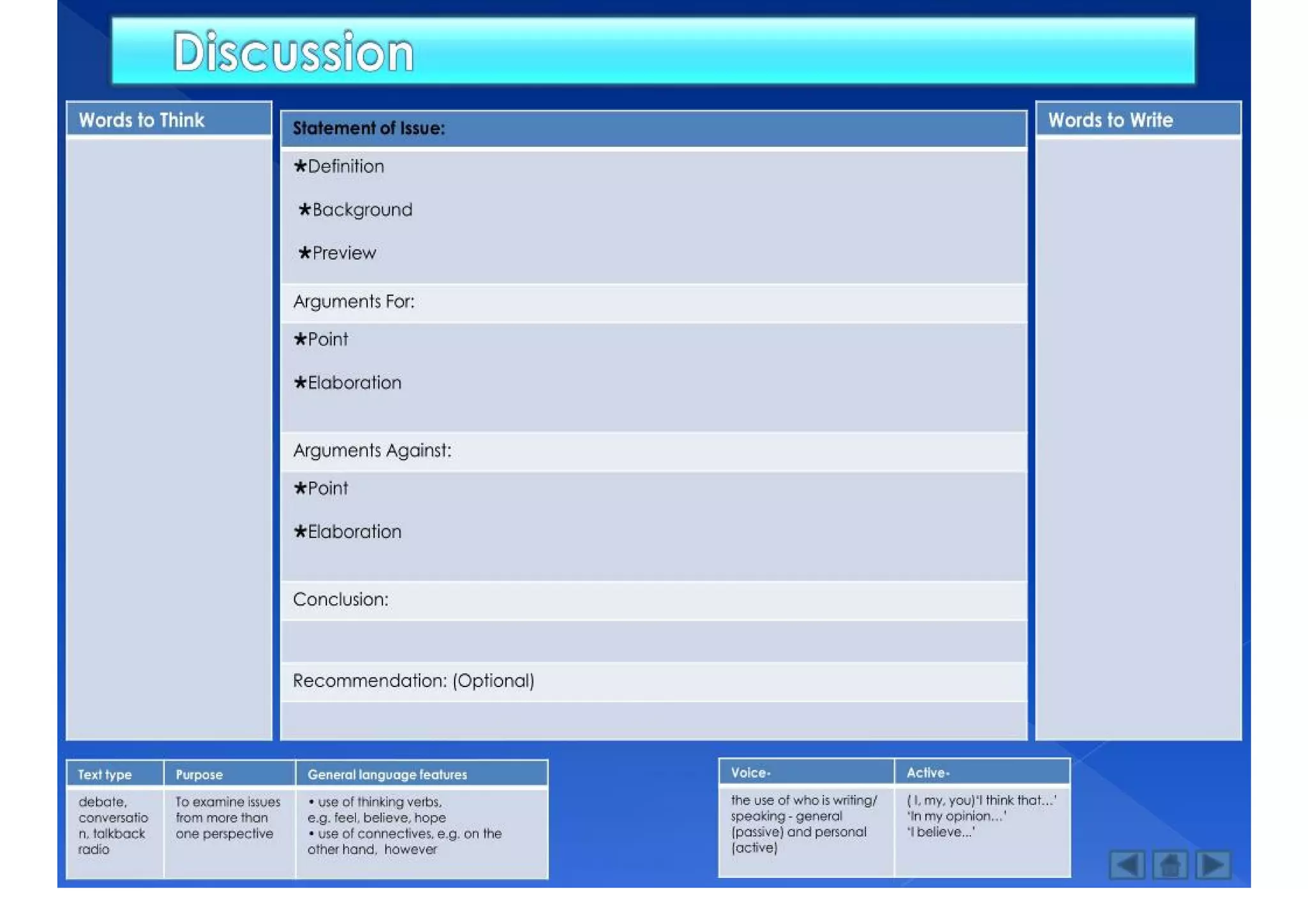Click the Preview bullet item
This screenshot has width=1308, height=924.
338,254
